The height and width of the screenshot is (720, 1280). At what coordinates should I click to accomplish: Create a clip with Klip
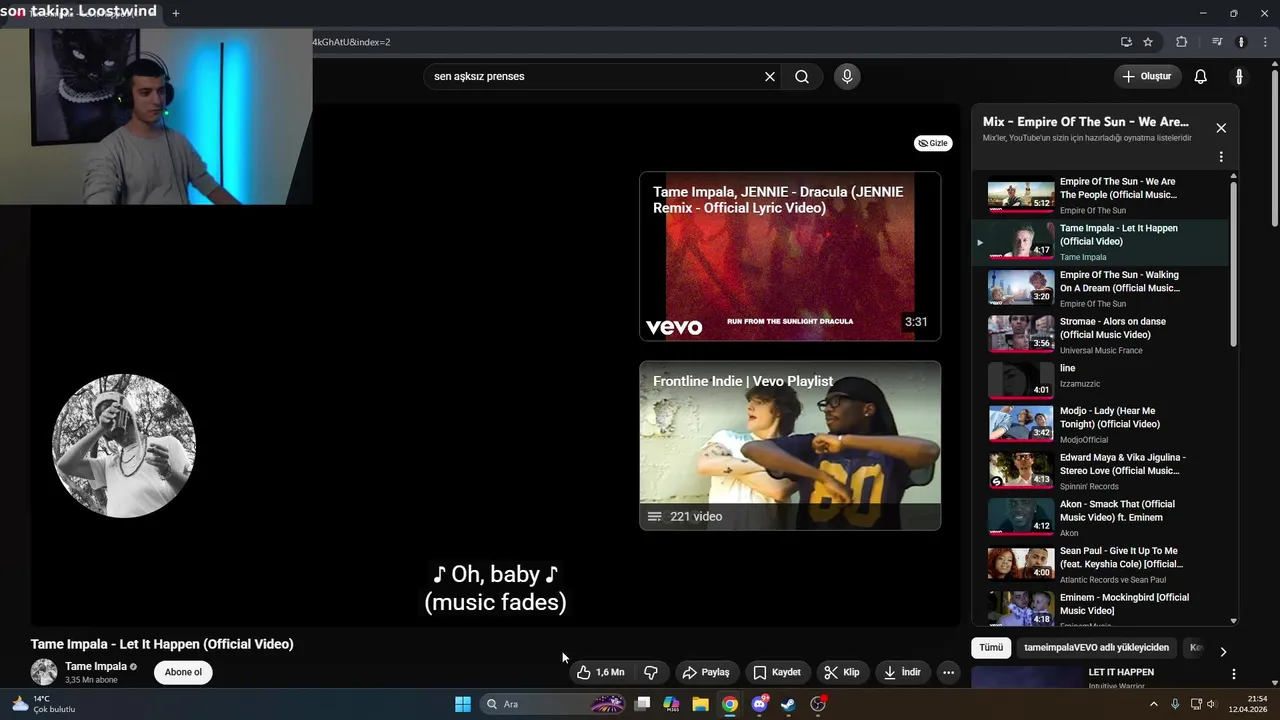tap(842, 672)
